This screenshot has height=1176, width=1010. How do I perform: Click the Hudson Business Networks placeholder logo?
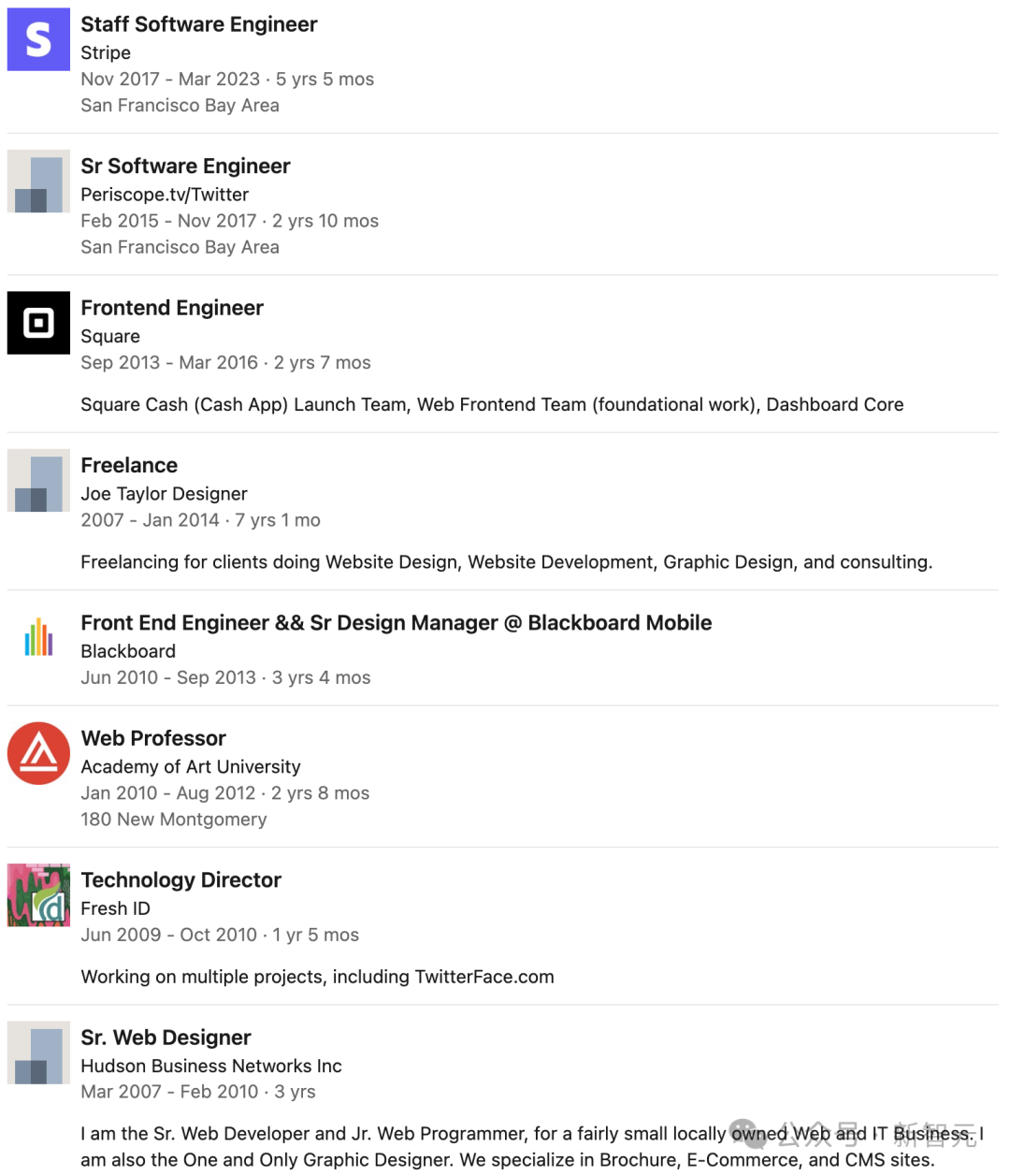click(x=38, y=1053)
